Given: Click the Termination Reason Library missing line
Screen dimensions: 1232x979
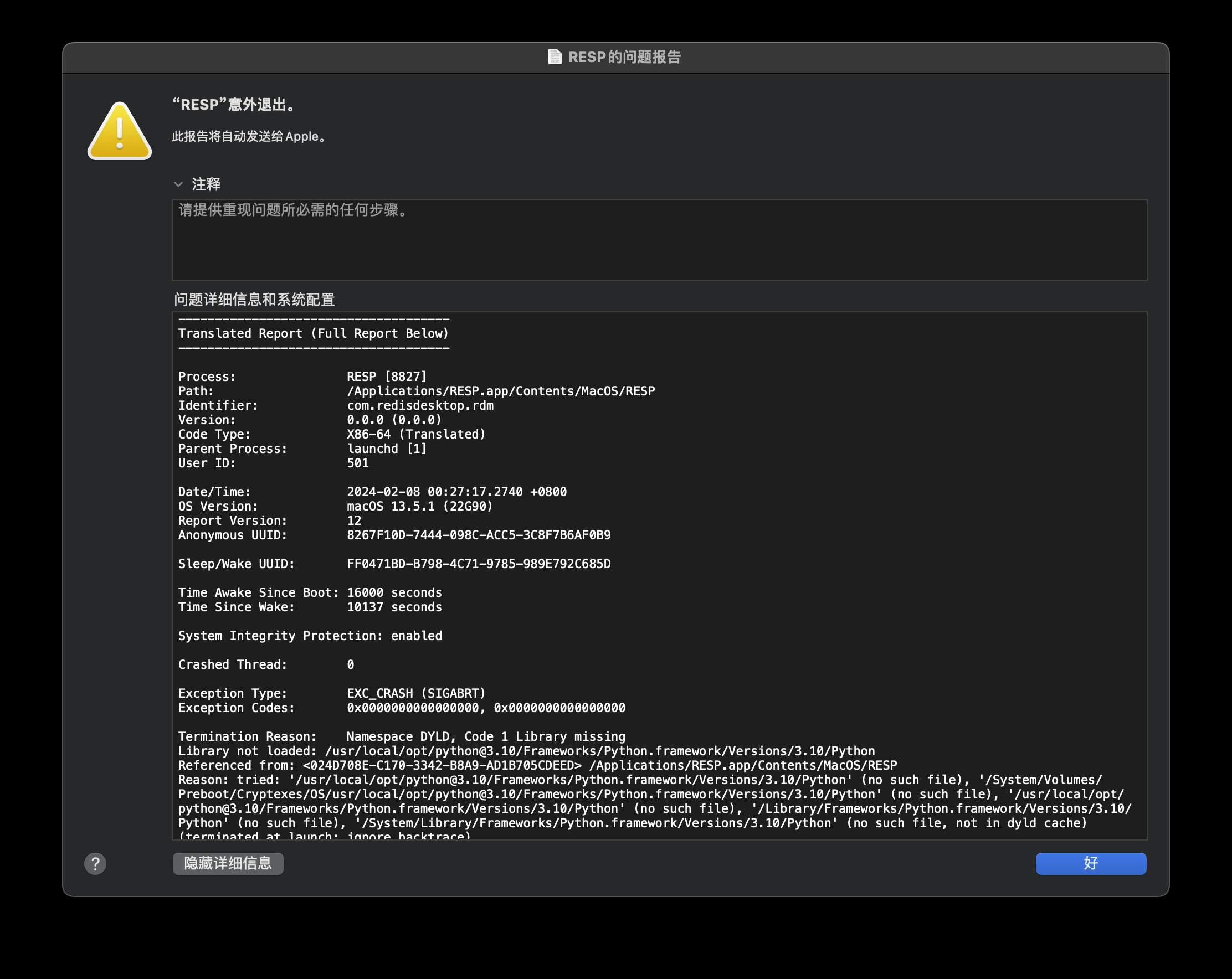Looking at the screenshot, I should (x=401, y=737).
